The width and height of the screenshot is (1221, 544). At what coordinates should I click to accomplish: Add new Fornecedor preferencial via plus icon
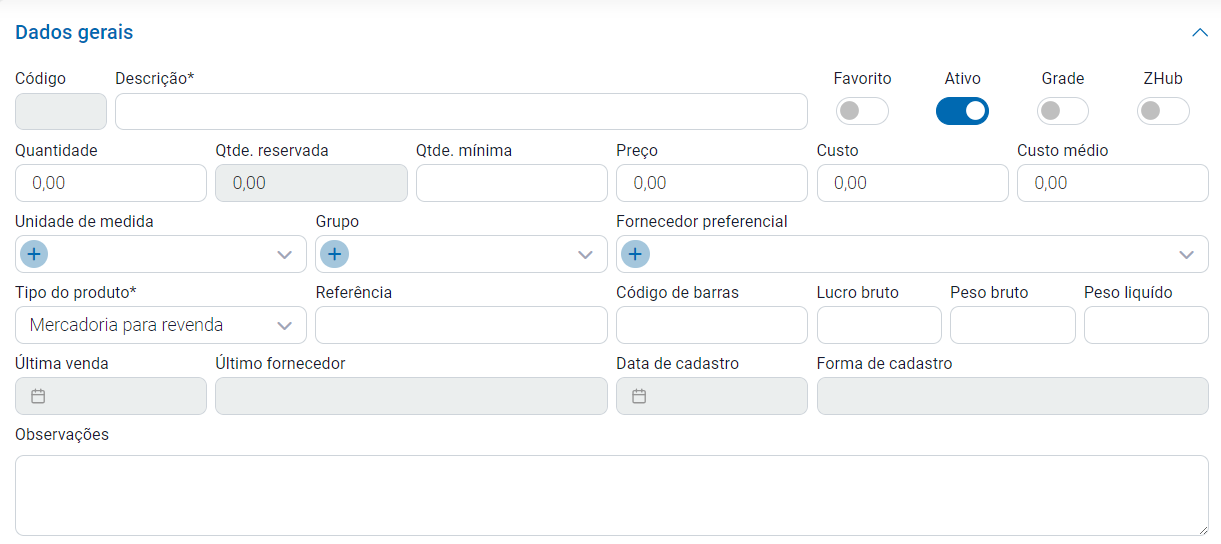coord(635,255)
